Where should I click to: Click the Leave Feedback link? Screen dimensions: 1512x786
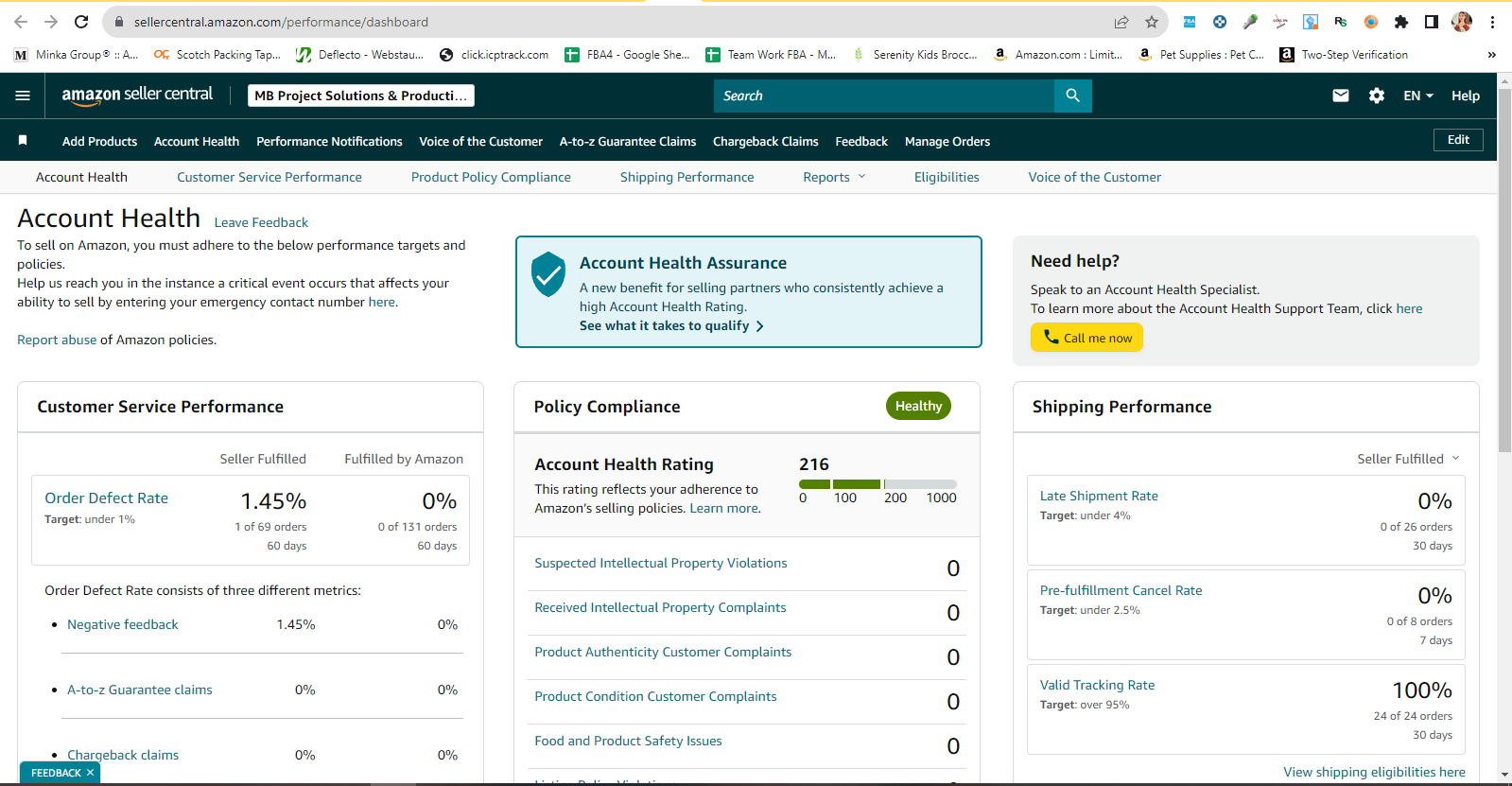point(261,222)
